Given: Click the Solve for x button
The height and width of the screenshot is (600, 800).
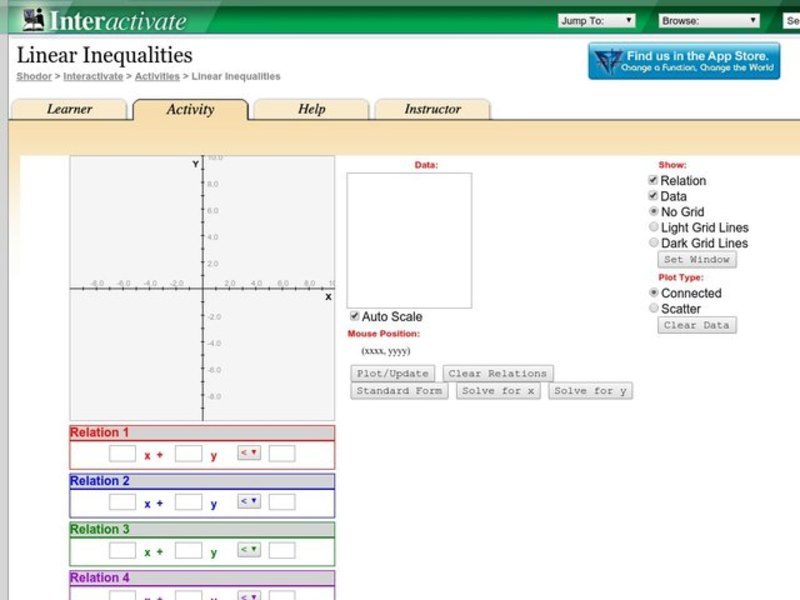Looking at the screenshot, I should [x=497, y=391].
